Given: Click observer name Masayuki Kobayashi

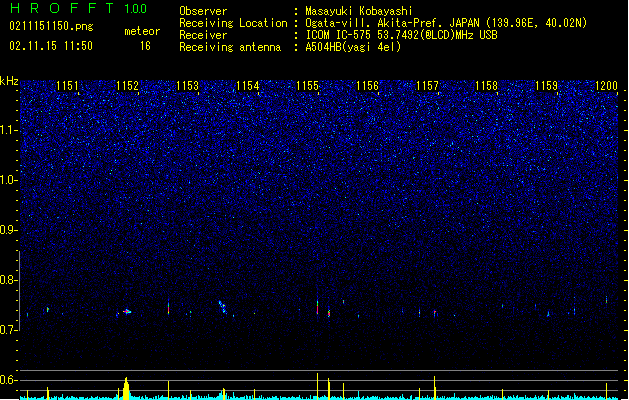Looking at the screenshot, I should pyautogui.click(x=359, y=11).
